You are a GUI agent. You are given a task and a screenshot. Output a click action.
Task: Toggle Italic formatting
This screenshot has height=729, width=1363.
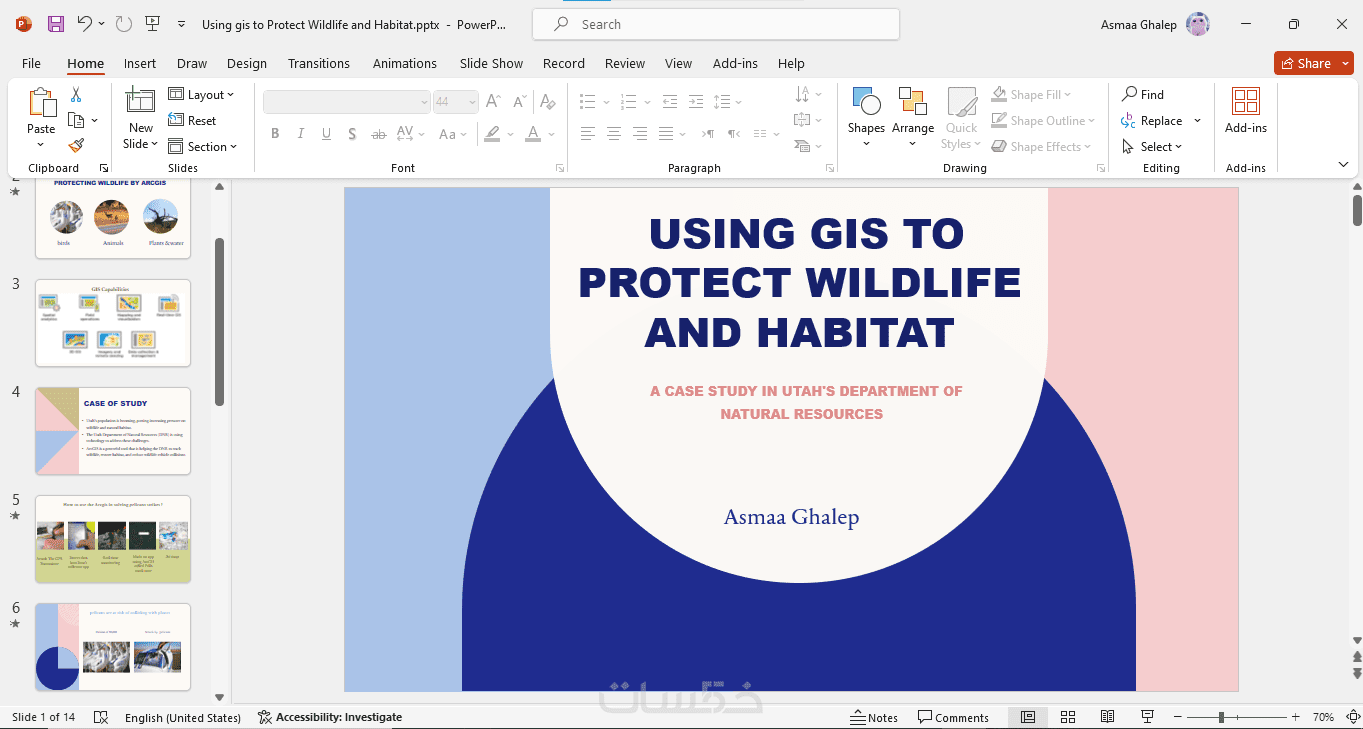tap(301, 134)
